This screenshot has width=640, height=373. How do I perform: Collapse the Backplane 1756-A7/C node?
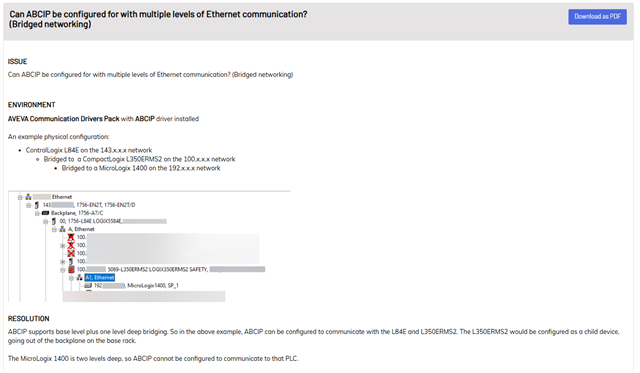coord(37,213)
